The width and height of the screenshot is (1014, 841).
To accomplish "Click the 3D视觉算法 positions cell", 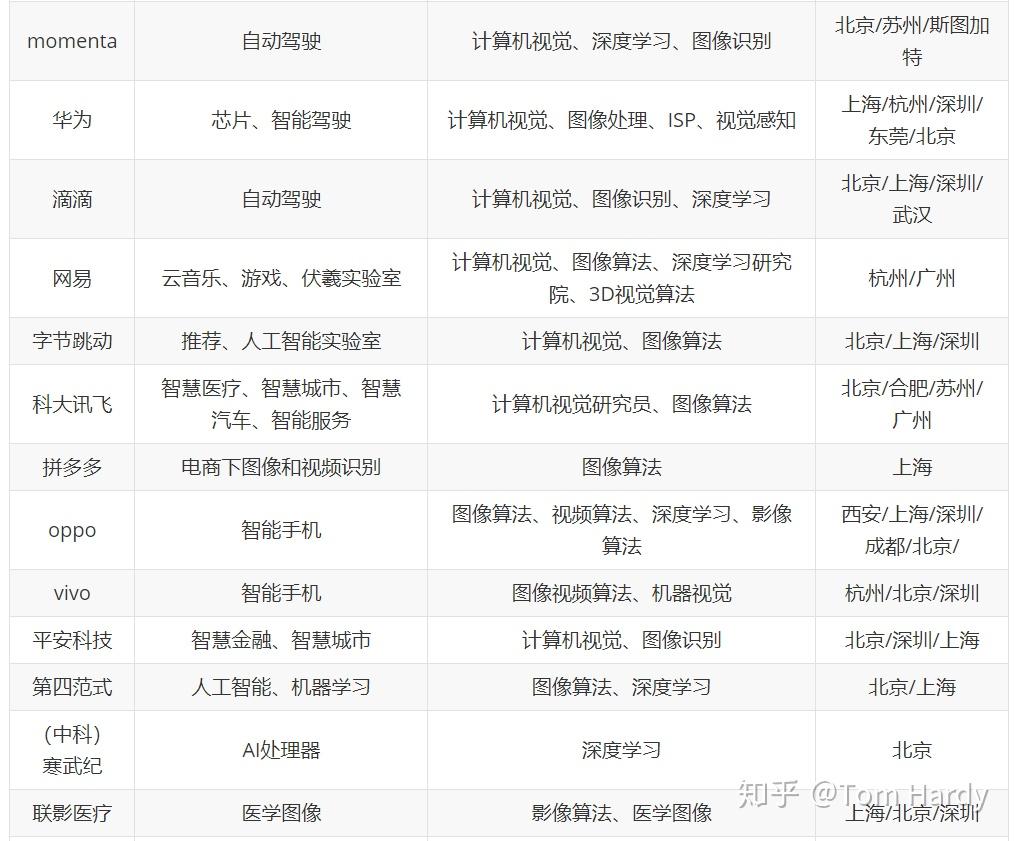I will [x=621, y=278].
